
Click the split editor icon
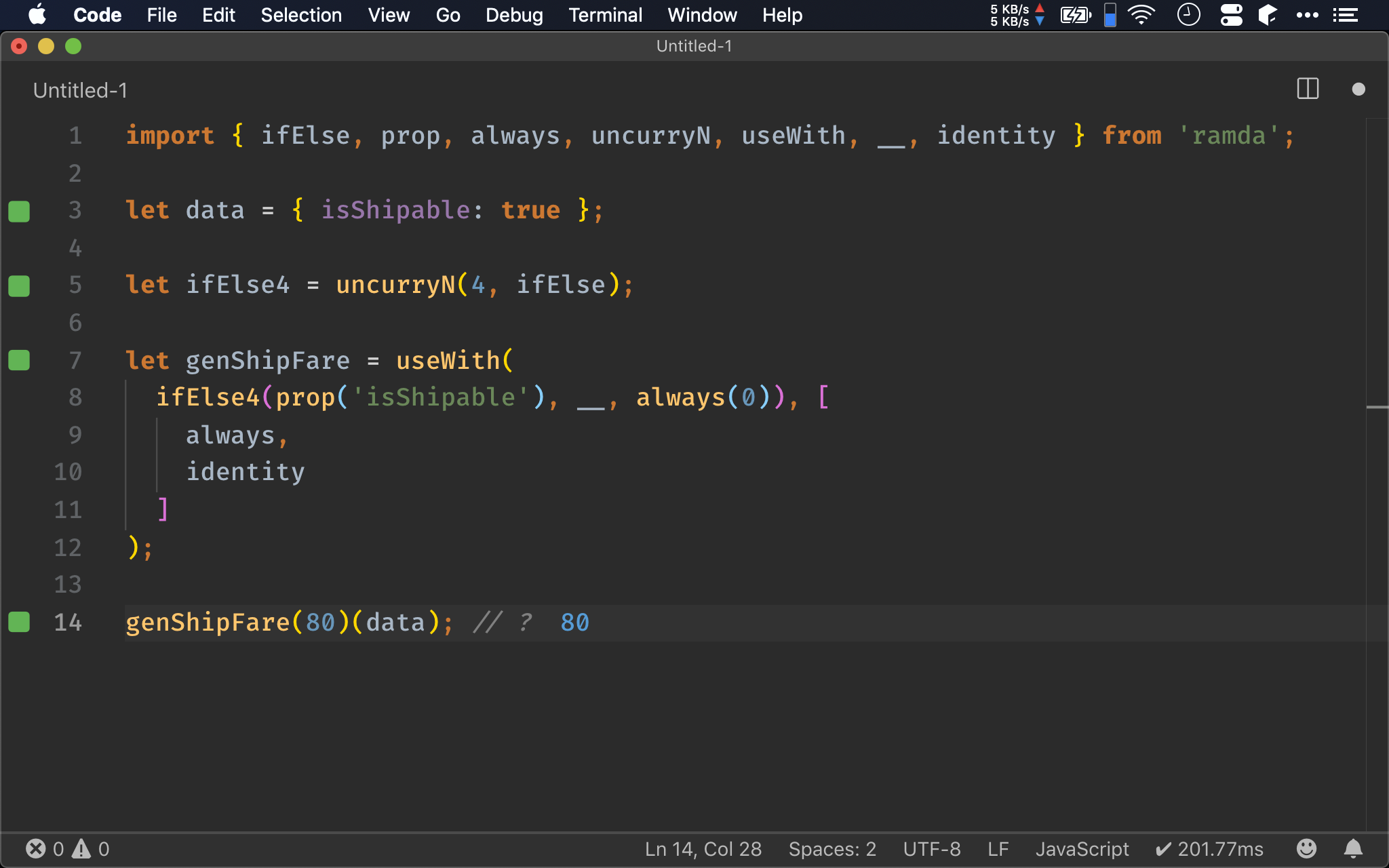(1308, 89)
